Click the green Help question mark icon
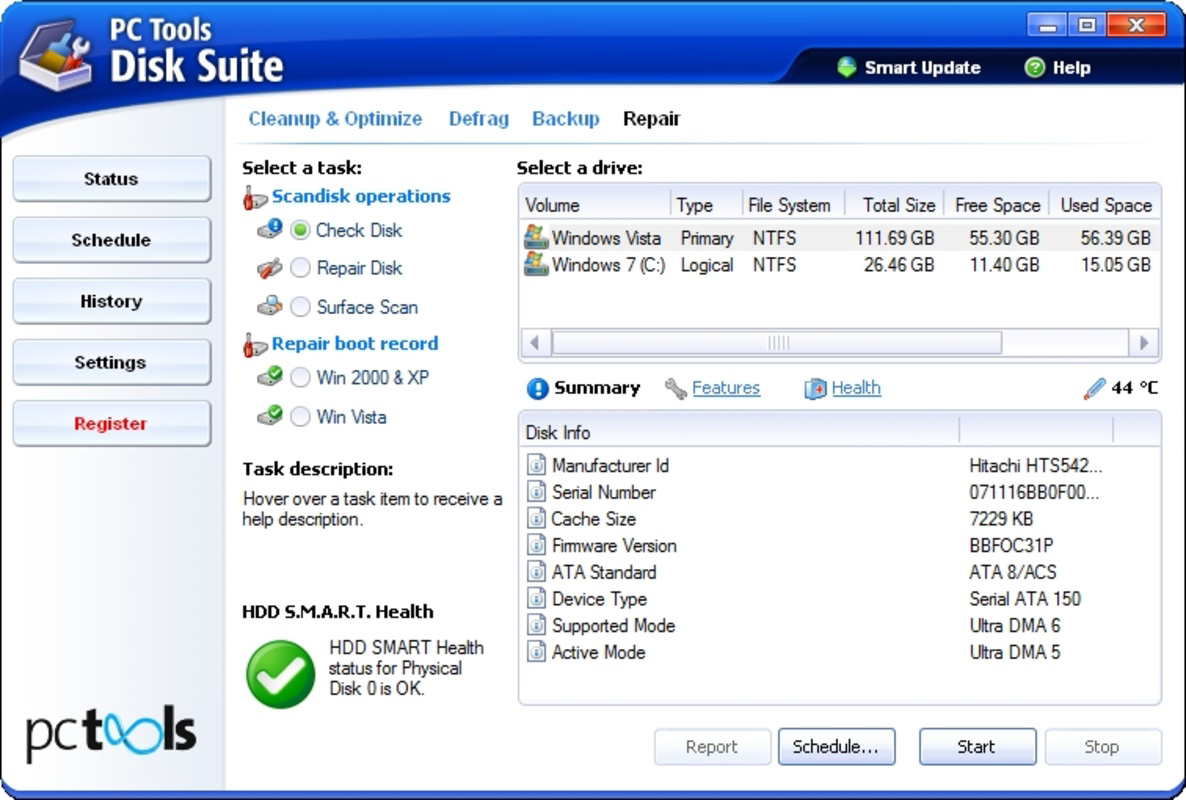Viewport: 1186px width, 800px height. 1034,67
